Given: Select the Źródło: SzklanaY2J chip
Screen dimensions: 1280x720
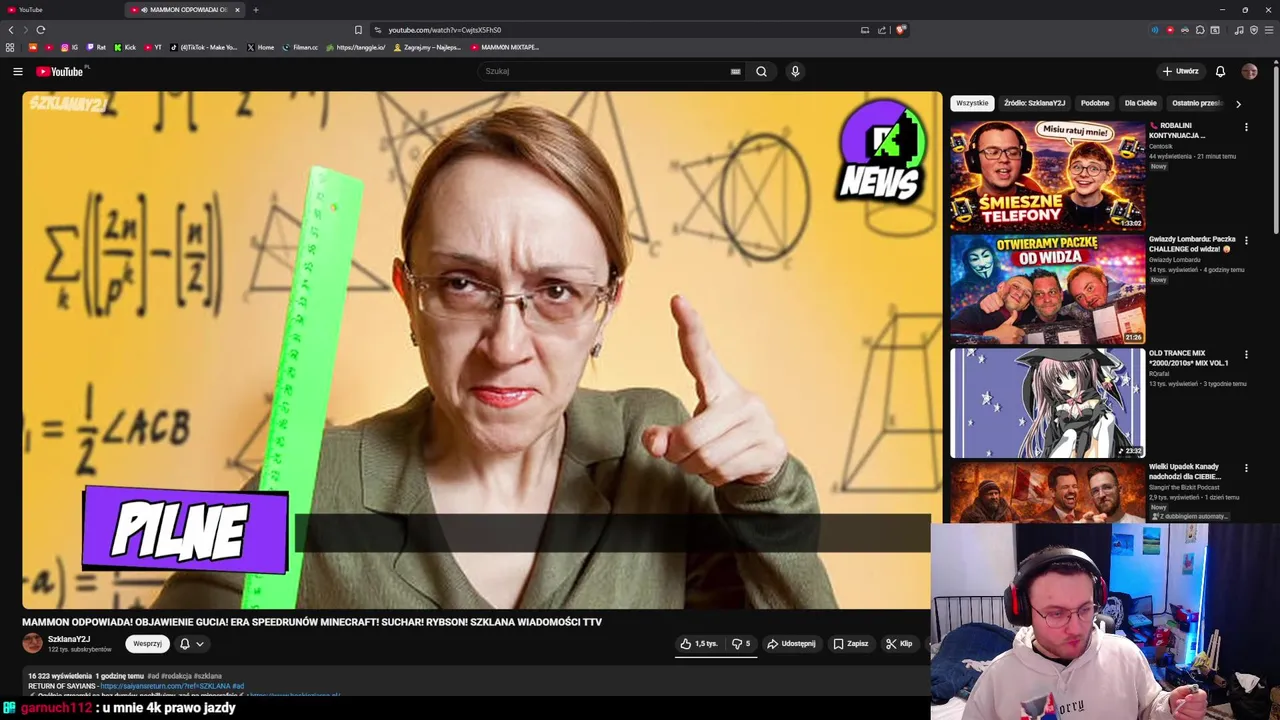Looking at the screenshot, I should point(1035,103).
